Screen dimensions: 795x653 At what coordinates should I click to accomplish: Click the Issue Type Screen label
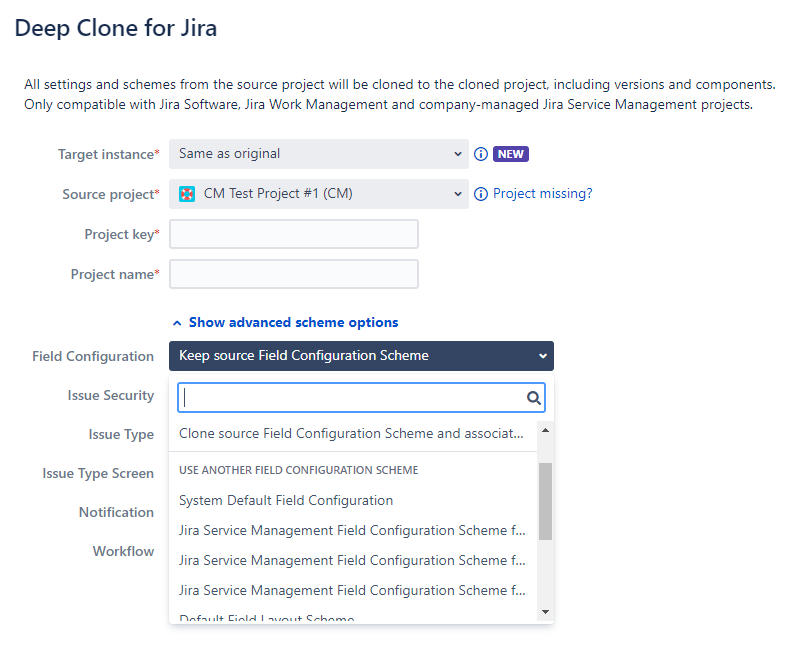click(98, 474)
